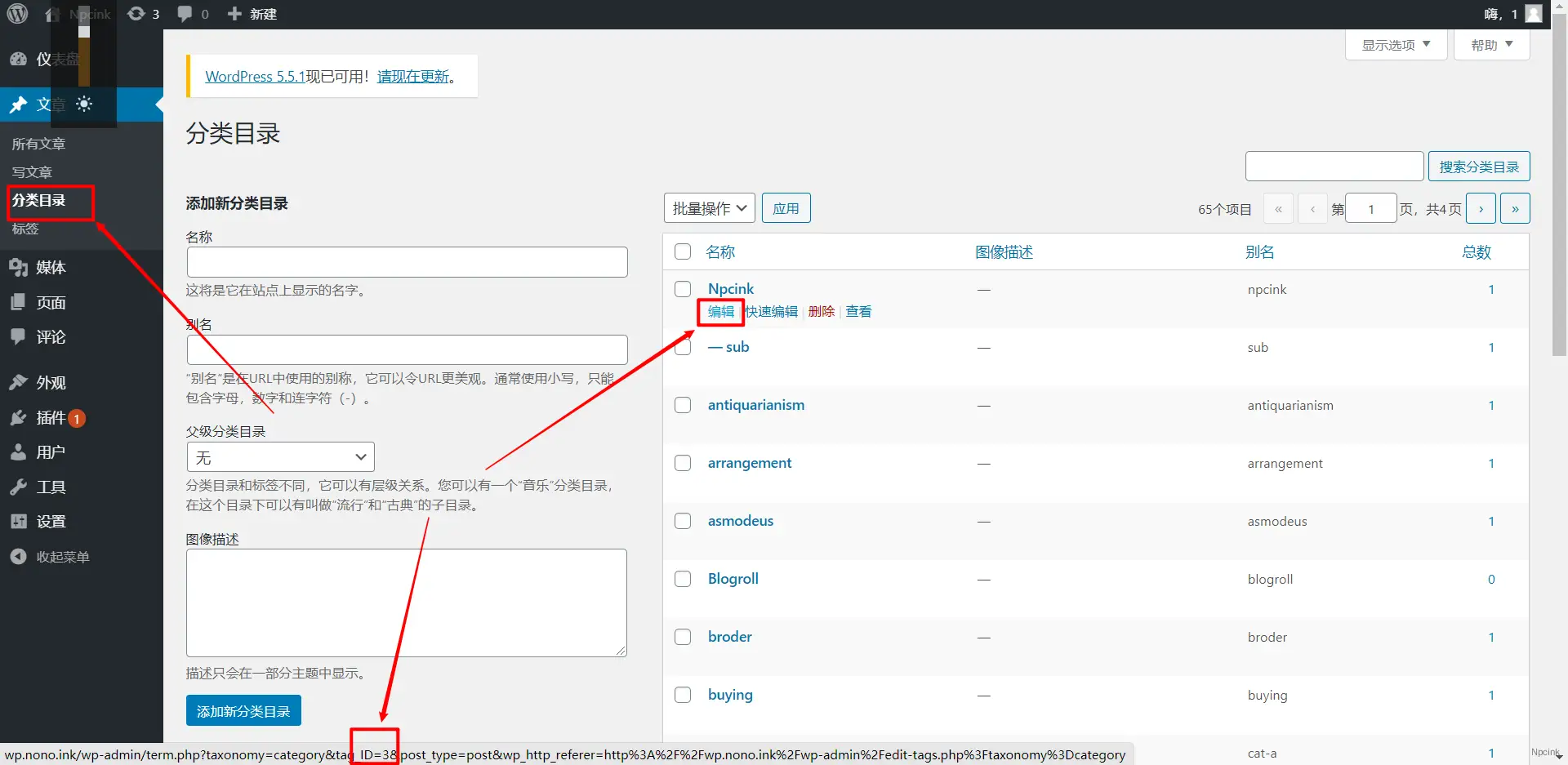Click the Apply (应用) button

[786, 208]
